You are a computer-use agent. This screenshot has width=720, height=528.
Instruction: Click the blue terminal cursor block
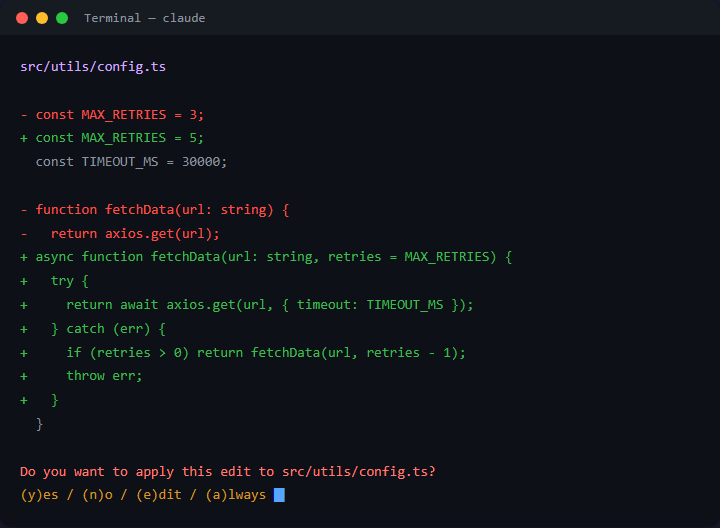pyautogui.click(x=279, y=495)
